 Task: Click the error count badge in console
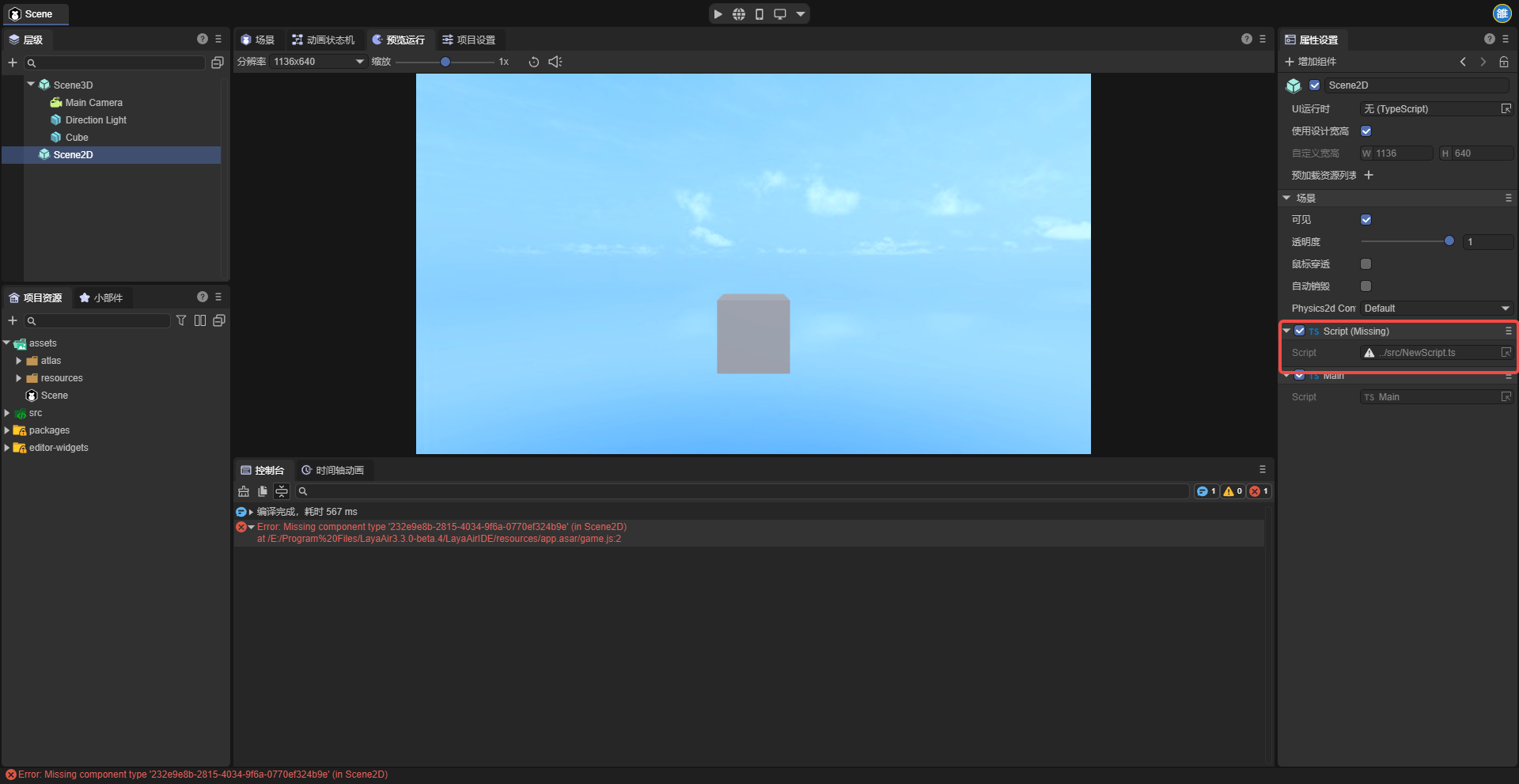point(1259,491)
